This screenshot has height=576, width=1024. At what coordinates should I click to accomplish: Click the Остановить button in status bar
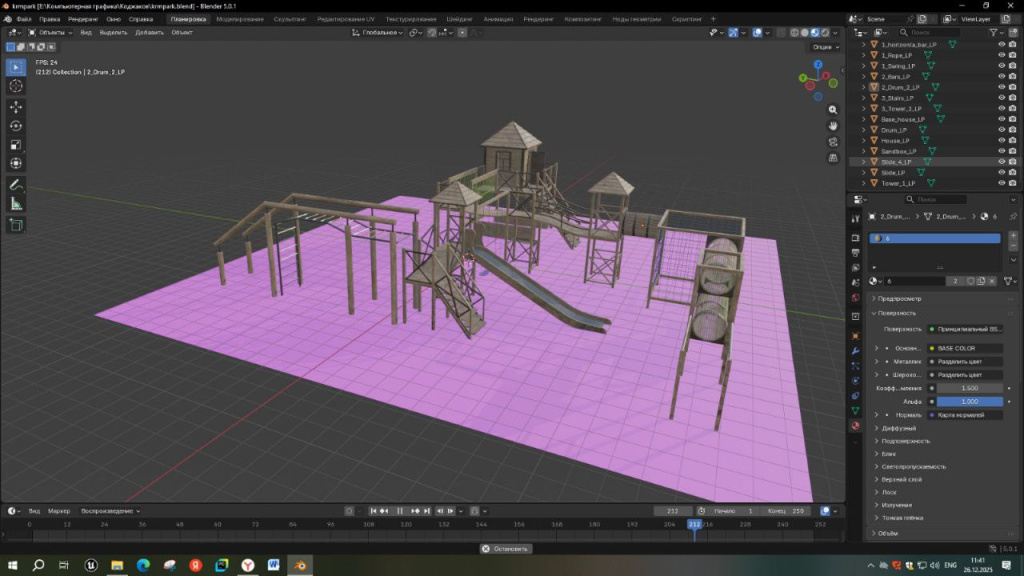pyautogui.click(x=506, y=548)
